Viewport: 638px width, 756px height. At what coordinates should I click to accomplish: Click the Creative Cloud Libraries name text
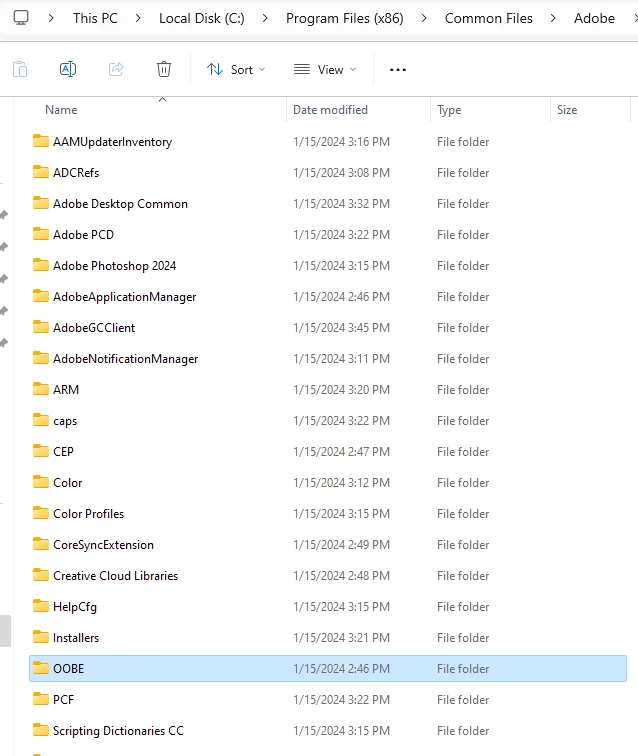[x=115, y=576]
